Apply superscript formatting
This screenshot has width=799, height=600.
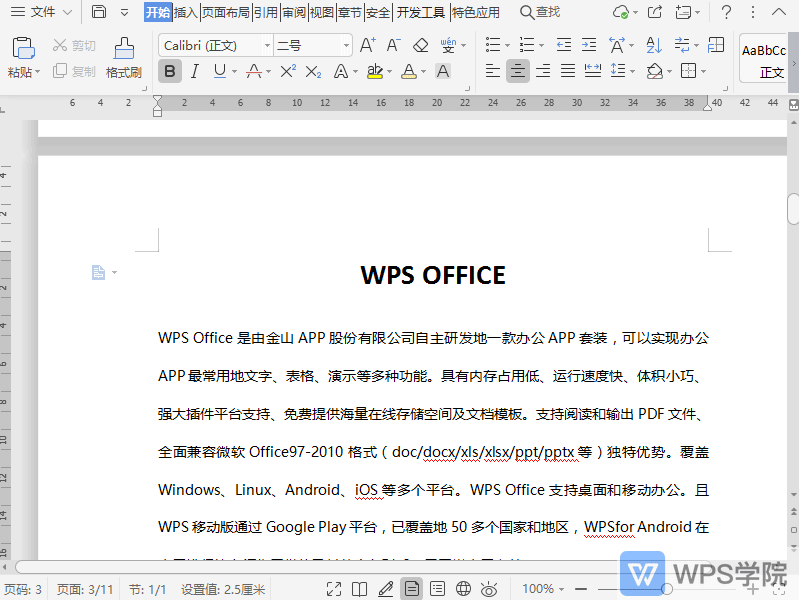pos(288,71)
